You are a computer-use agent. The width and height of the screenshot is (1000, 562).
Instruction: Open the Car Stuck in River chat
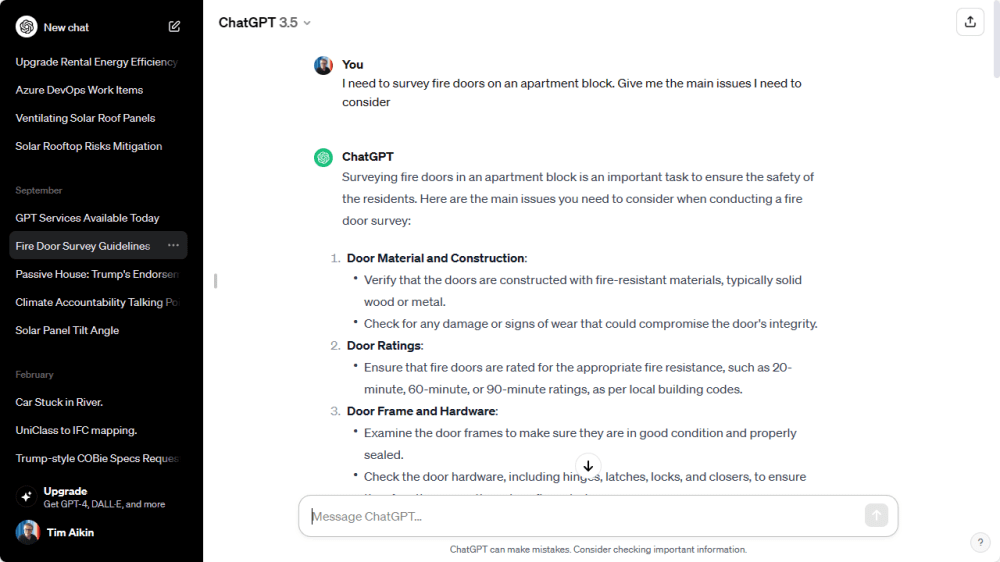coord(59,402)
